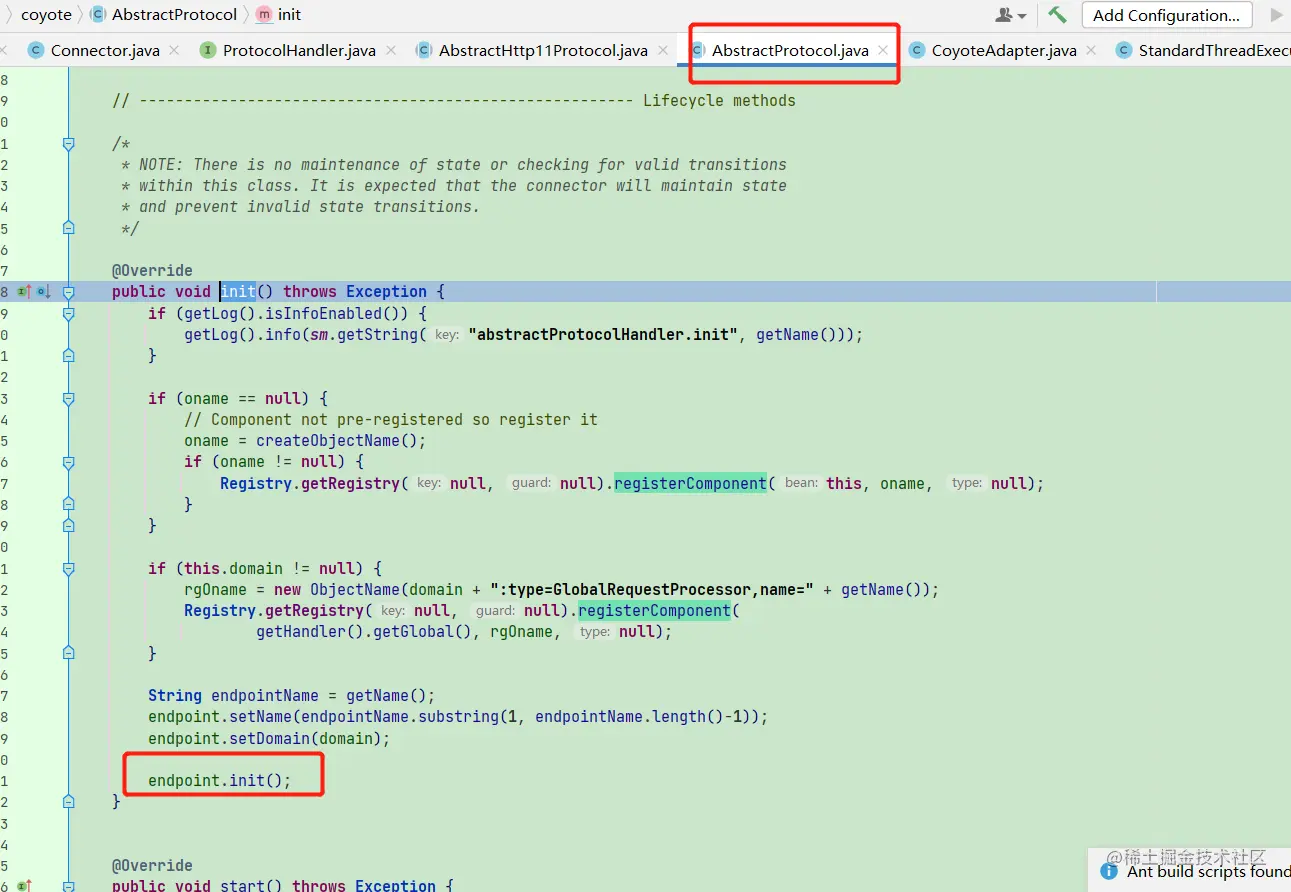This screenshot has width=1291, height=892.
Task: Open the StandardThreadExecutor tab
Action: pos(1214,50)
